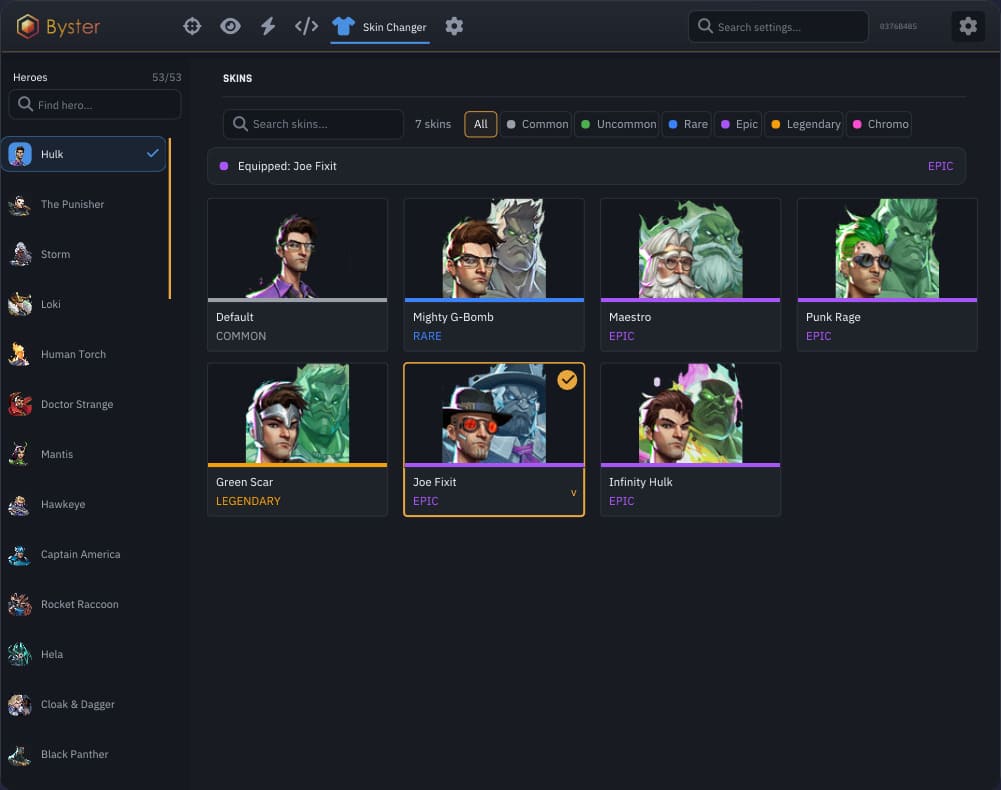
Task: Click the Byster logo
Action: pyautogui.click(x=58, y=27)
